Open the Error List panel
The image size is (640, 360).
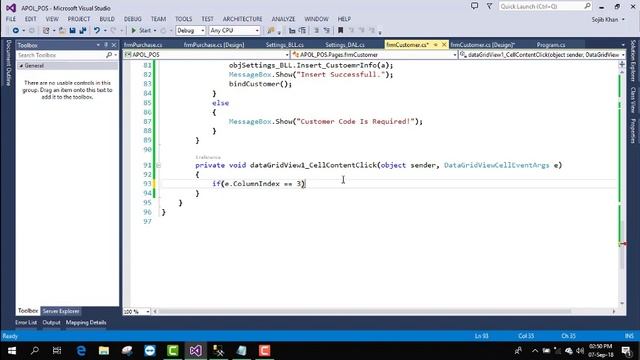coord(26,322)
